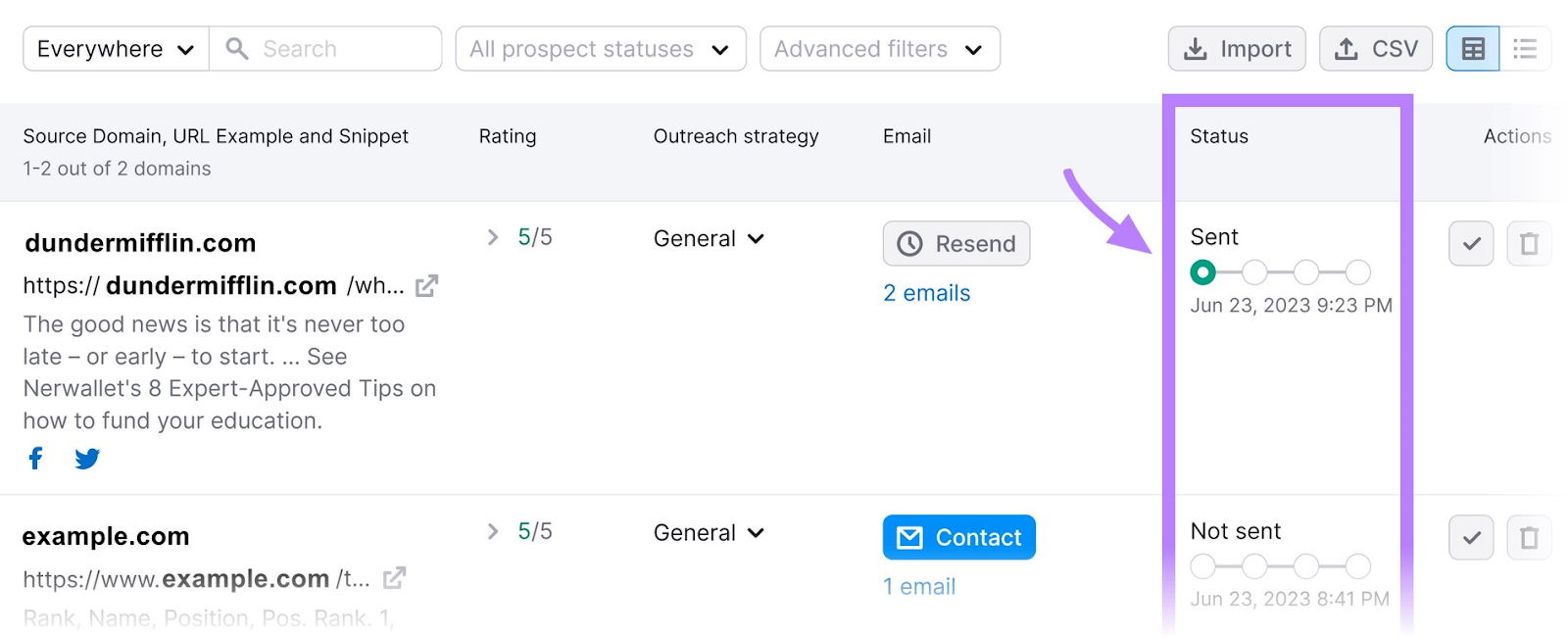Open the Advanced filters dropdown
Screen dimensions: 1568x638
879,48
